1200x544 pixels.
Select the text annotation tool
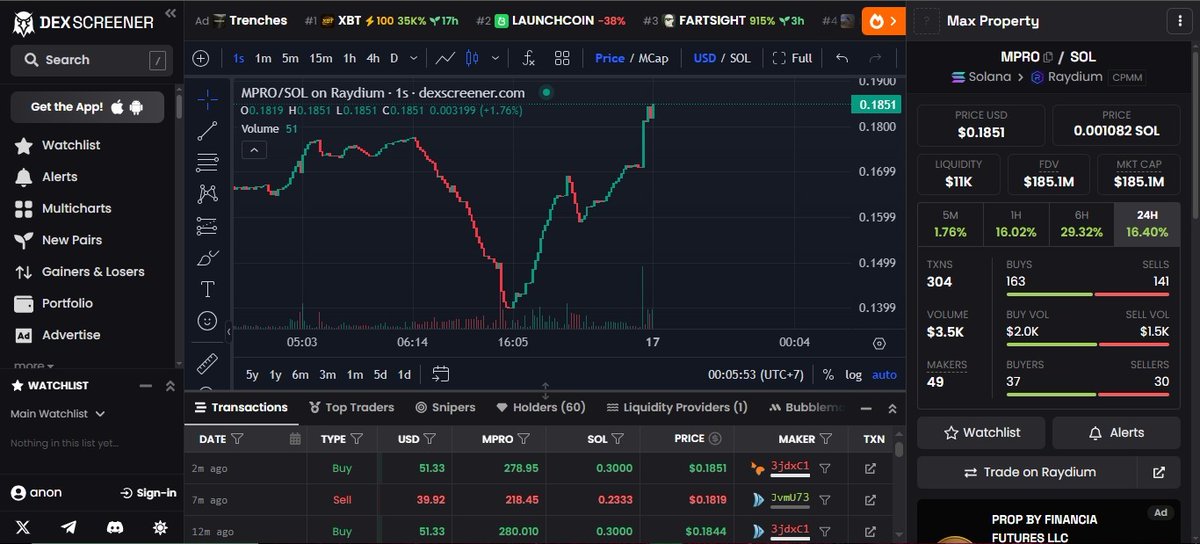coord(207,290)
